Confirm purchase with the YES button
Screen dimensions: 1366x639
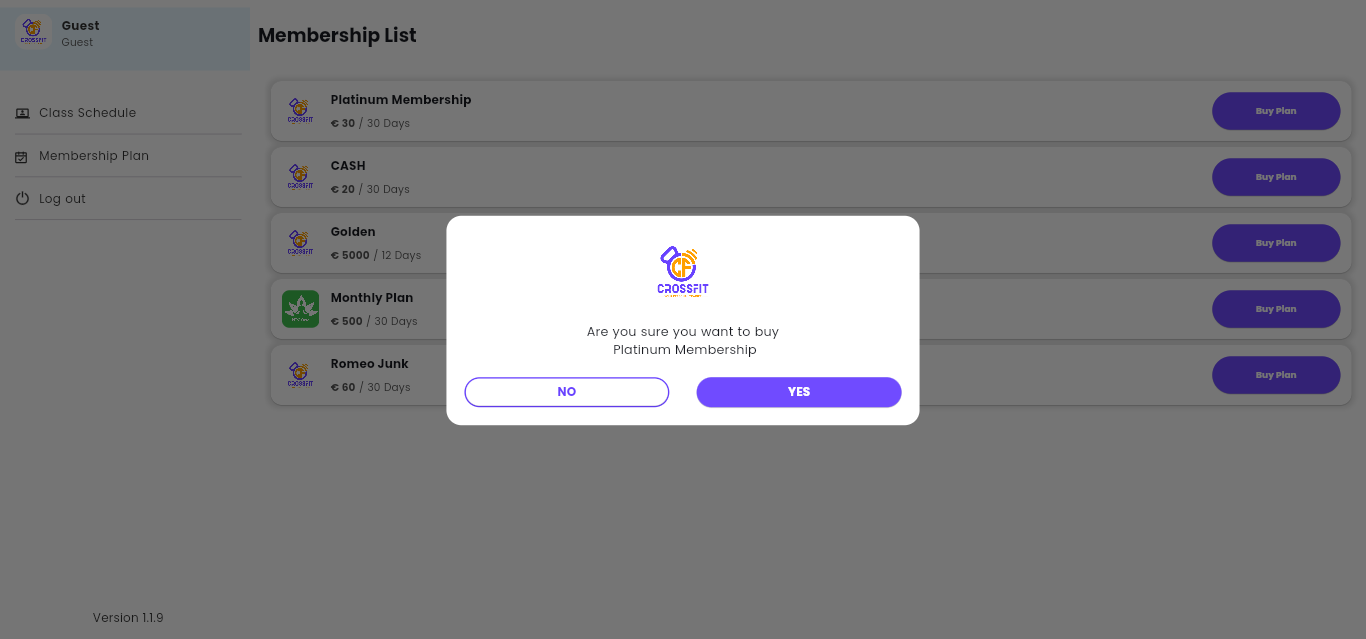pyautogui.click(x=799, y=392)
